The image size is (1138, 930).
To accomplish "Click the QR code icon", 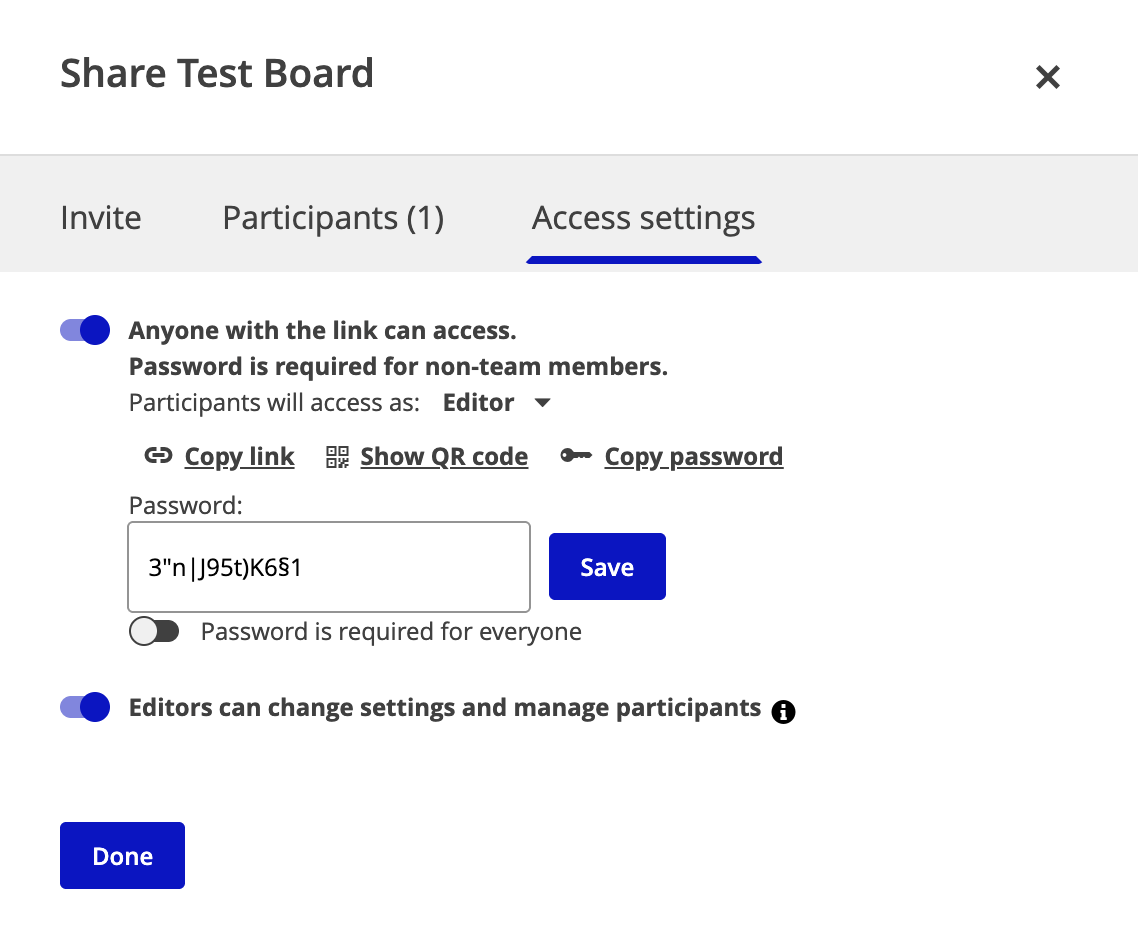I will tap(338, 457).
